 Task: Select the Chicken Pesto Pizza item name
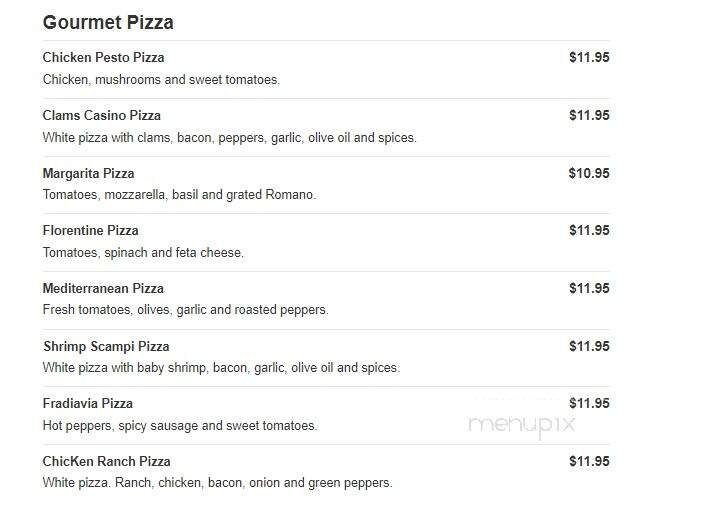(x=103, y=57)
